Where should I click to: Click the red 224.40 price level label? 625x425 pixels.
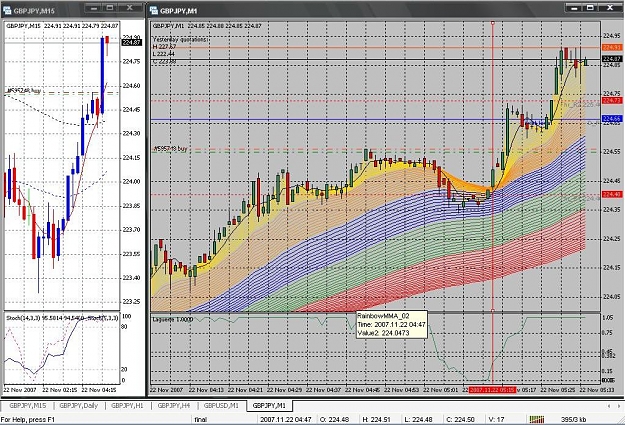pyautogui.click(x=611, y=194)
